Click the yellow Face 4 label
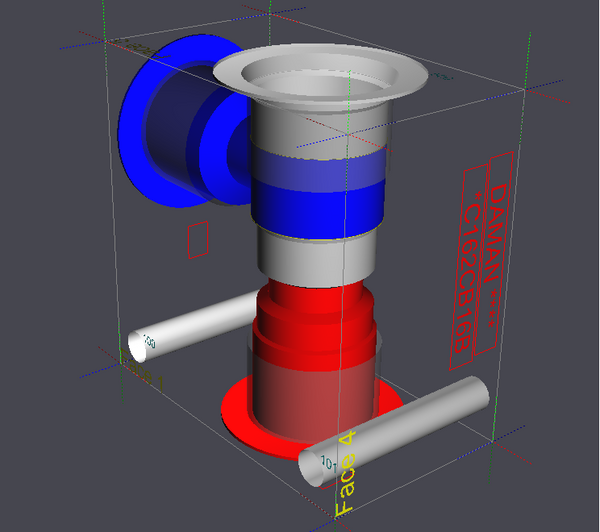The width and height of the screenshot is (600, 532). click(346, 473)
